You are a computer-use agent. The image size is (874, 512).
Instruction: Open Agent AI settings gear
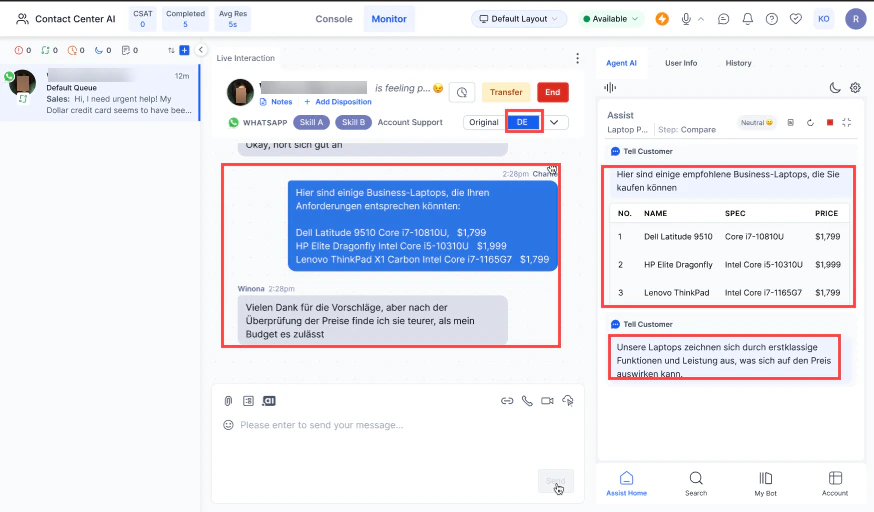855,87
